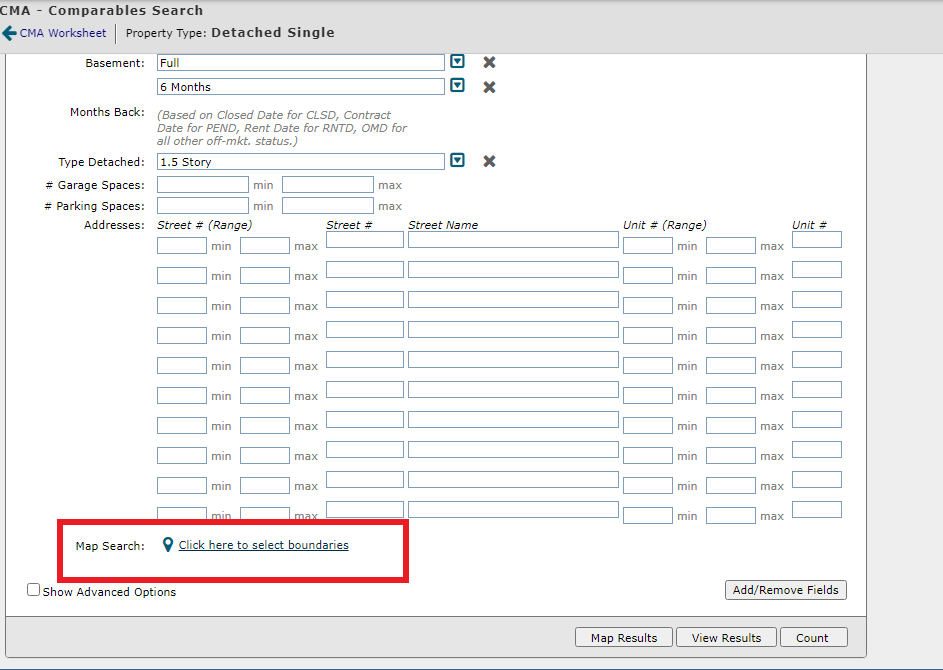The width and height of the screenshot is (943, 670).
Task: Click the Months Back field showing 6 Months
Action: click(x=301, y=87)
